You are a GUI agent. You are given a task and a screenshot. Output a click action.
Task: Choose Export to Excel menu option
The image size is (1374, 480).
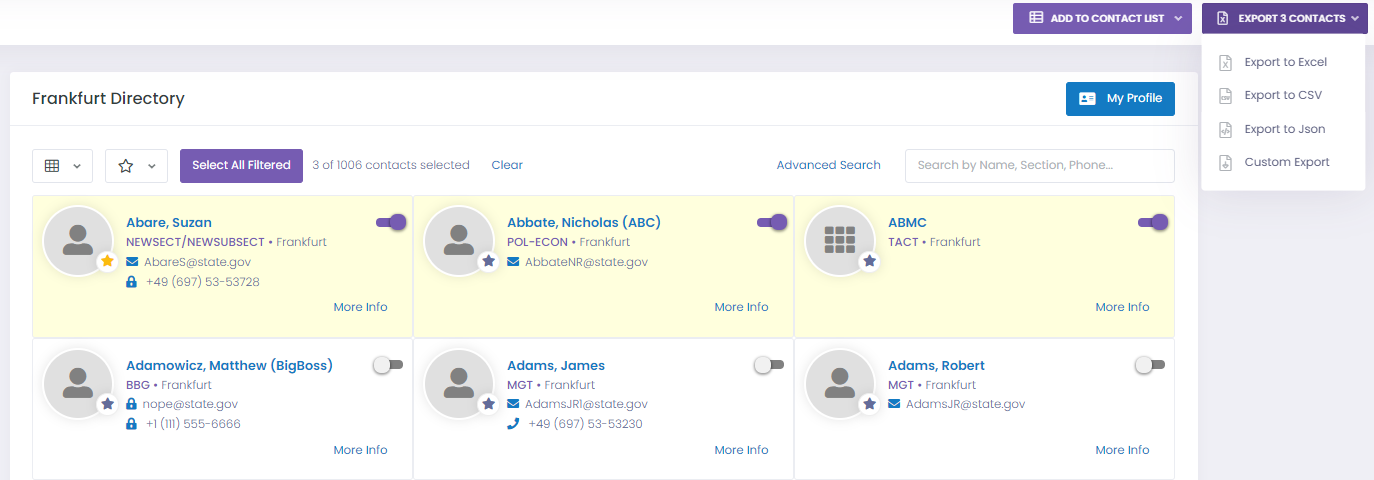click(1285, 62)
